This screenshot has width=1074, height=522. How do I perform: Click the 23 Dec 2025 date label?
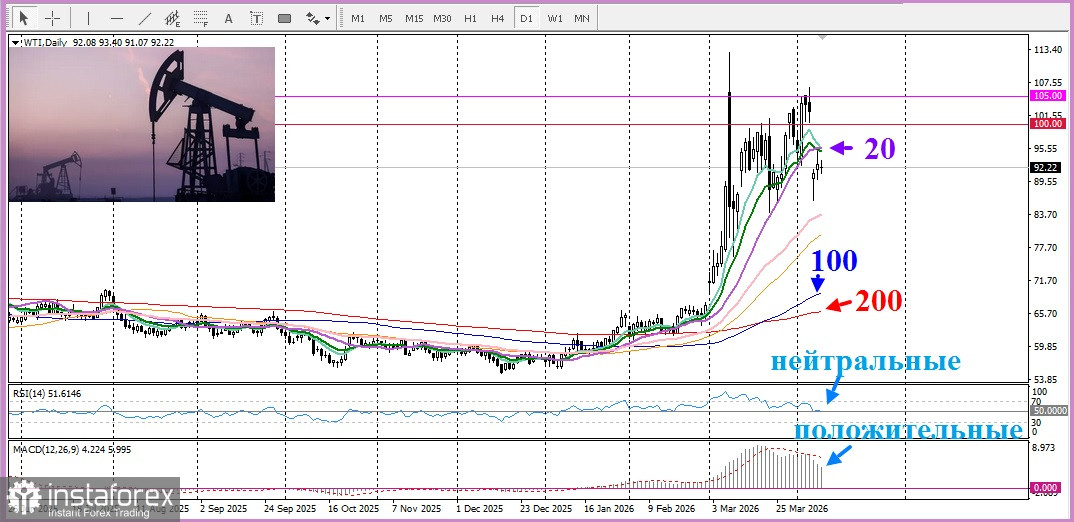pyautogui.click(x=545, y=510)
